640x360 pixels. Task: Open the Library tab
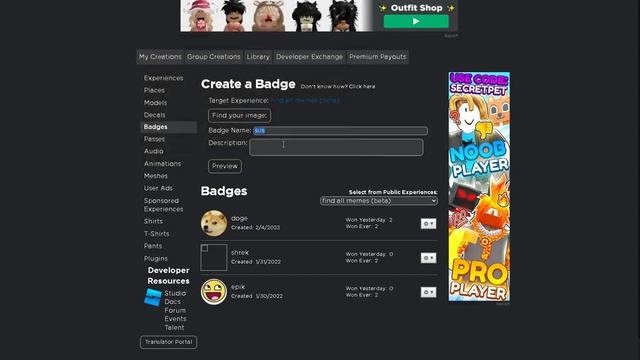tap(258, 57)
